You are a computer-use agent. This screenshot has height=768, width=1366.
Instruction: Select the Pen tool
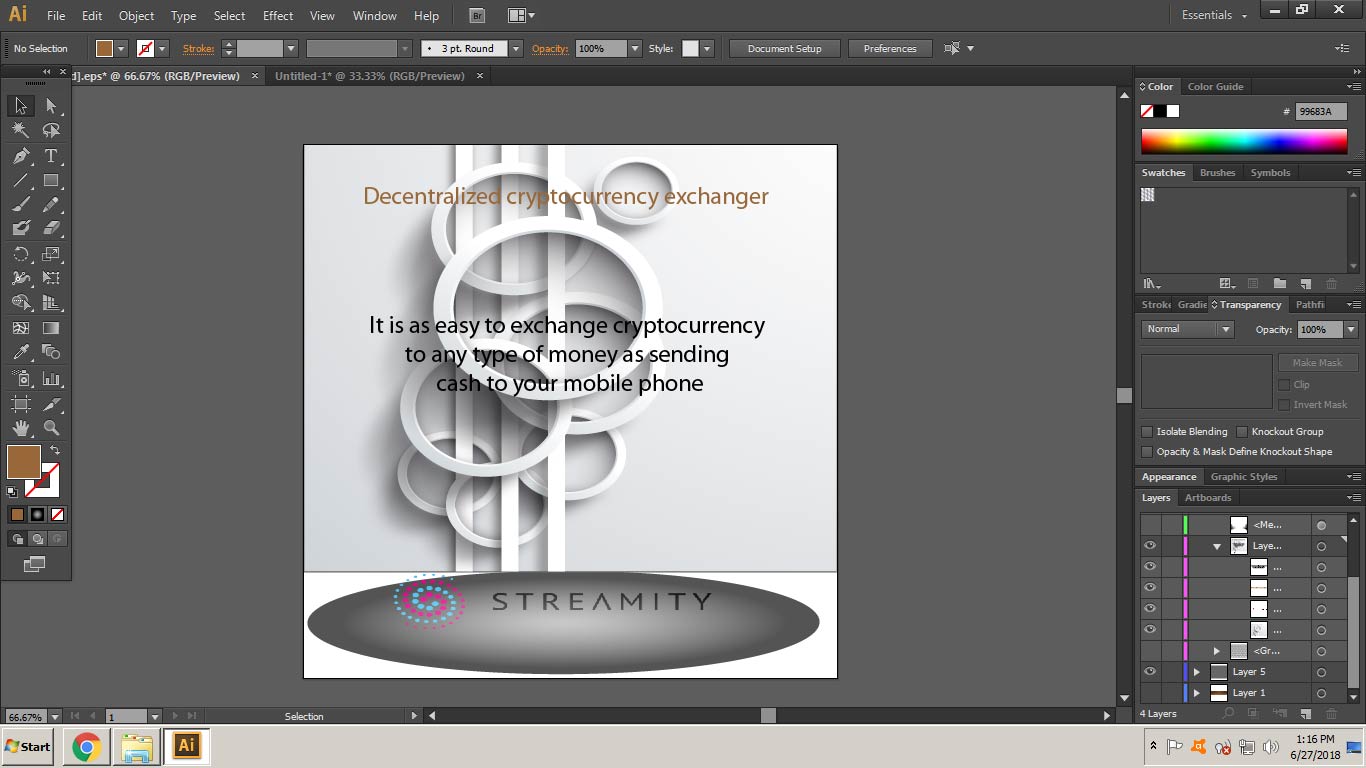coord(20,156)
